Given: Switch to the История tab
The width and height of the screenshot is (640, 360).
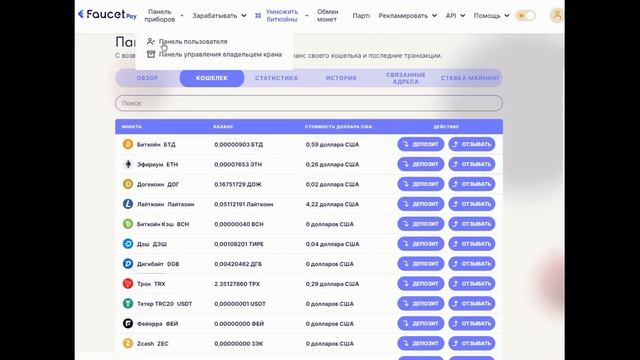Looking at the screenshot, I should coord(341,78).
